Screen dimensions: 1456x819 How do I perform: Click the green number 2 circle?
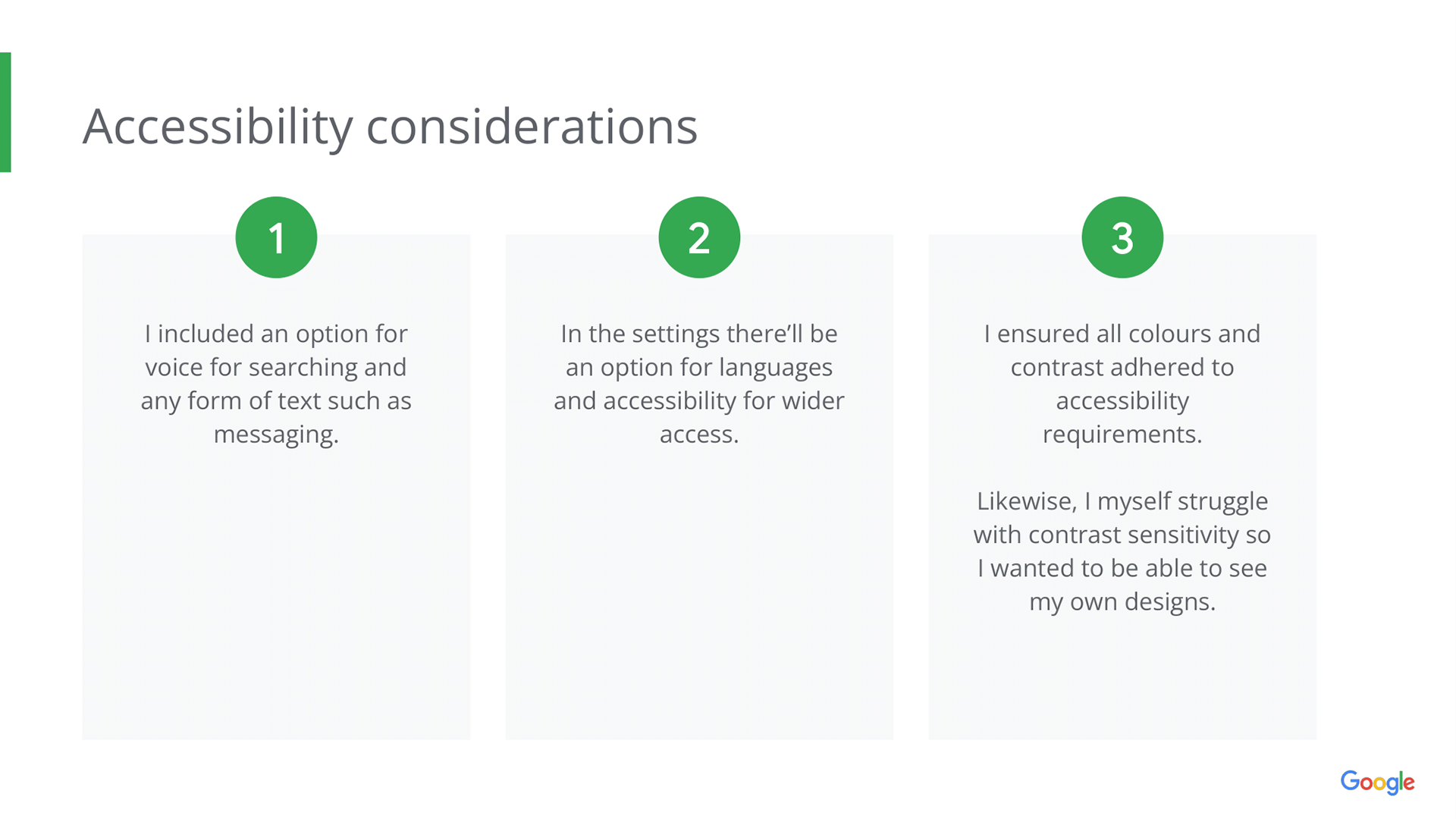tap(699, 237)
